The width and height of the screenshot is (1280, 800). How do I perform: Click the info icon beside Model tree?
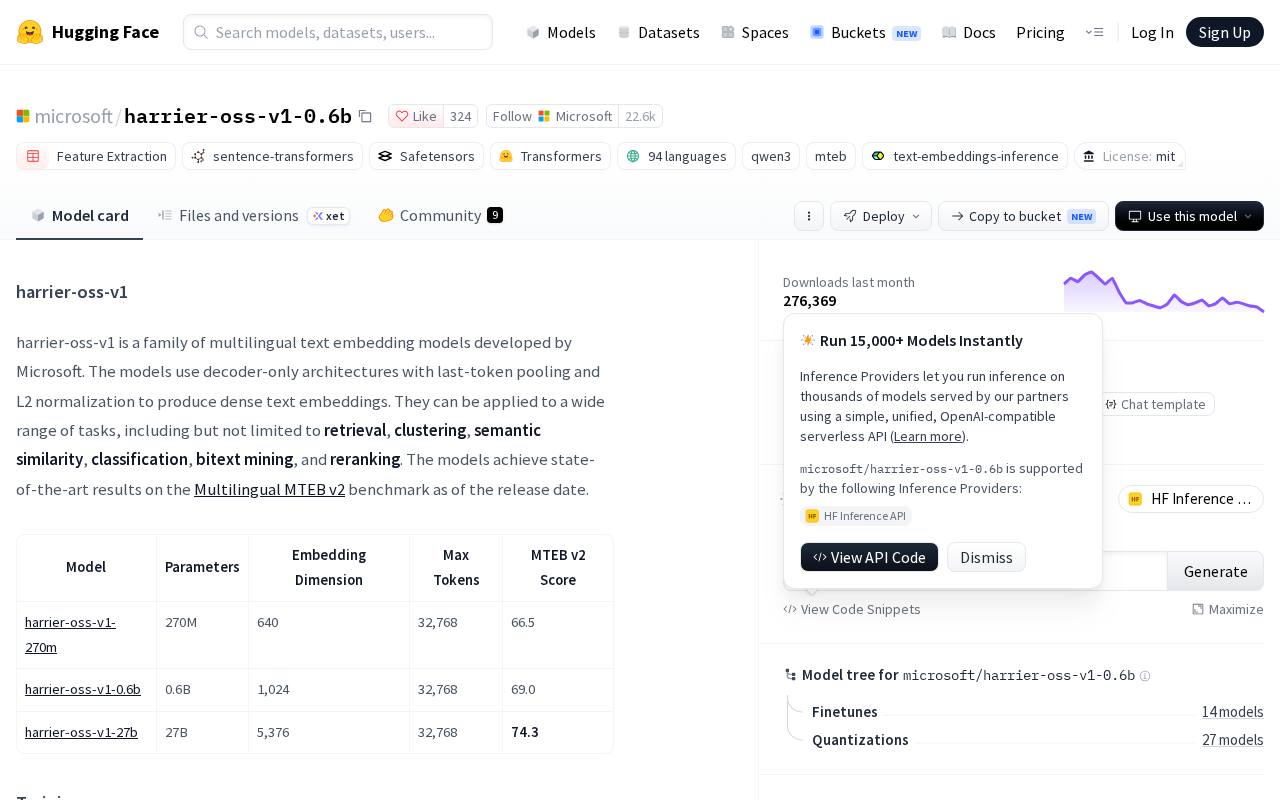coord(1145,676)
